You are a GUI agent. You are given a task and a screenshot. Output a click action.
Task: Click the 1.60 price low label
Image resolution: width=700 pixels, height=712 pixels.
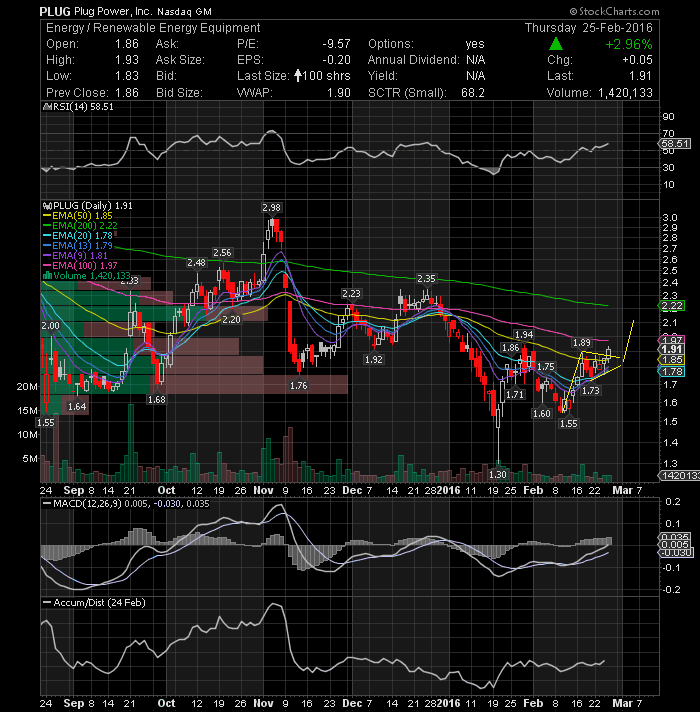pos(542,414)
